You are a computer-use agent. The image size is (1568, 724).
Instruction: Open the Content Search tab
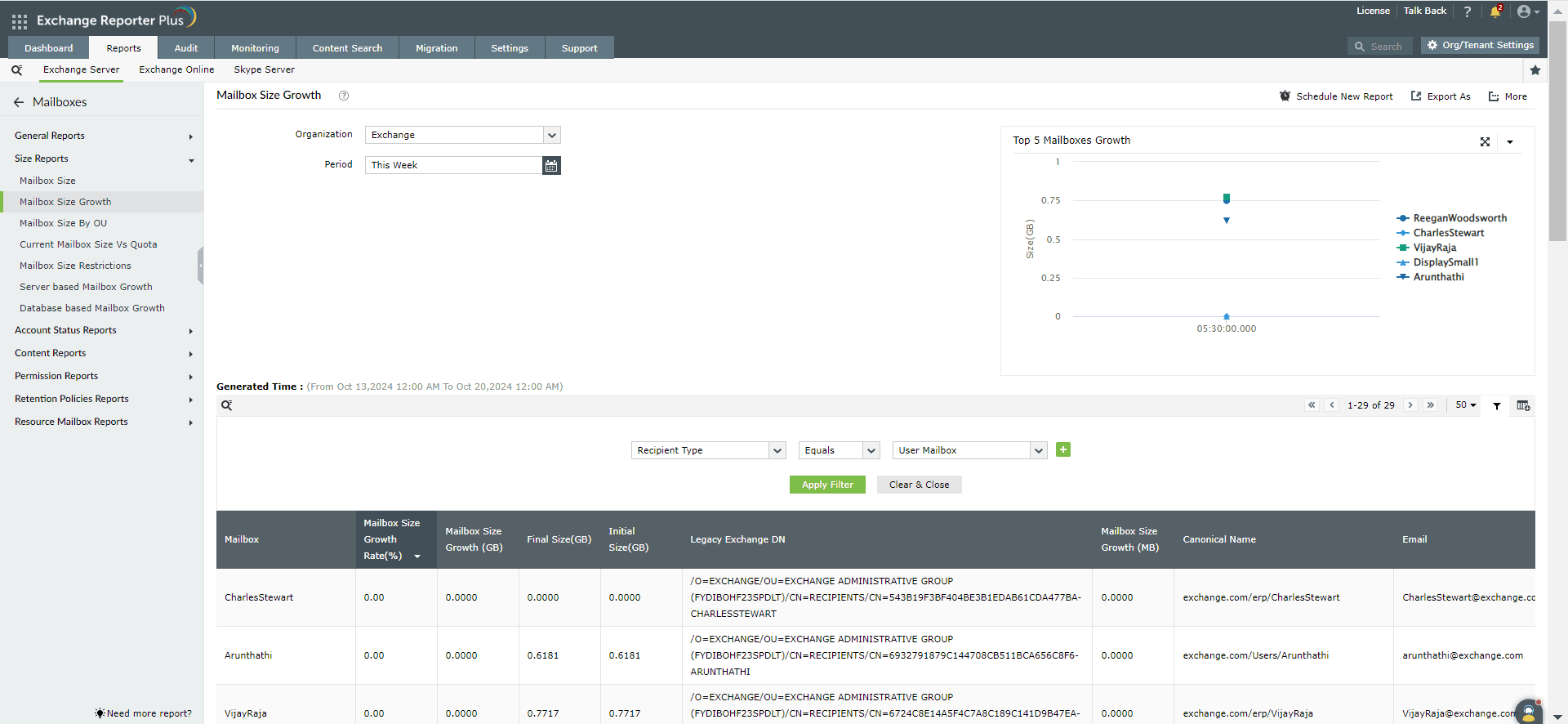pos(347,48)
